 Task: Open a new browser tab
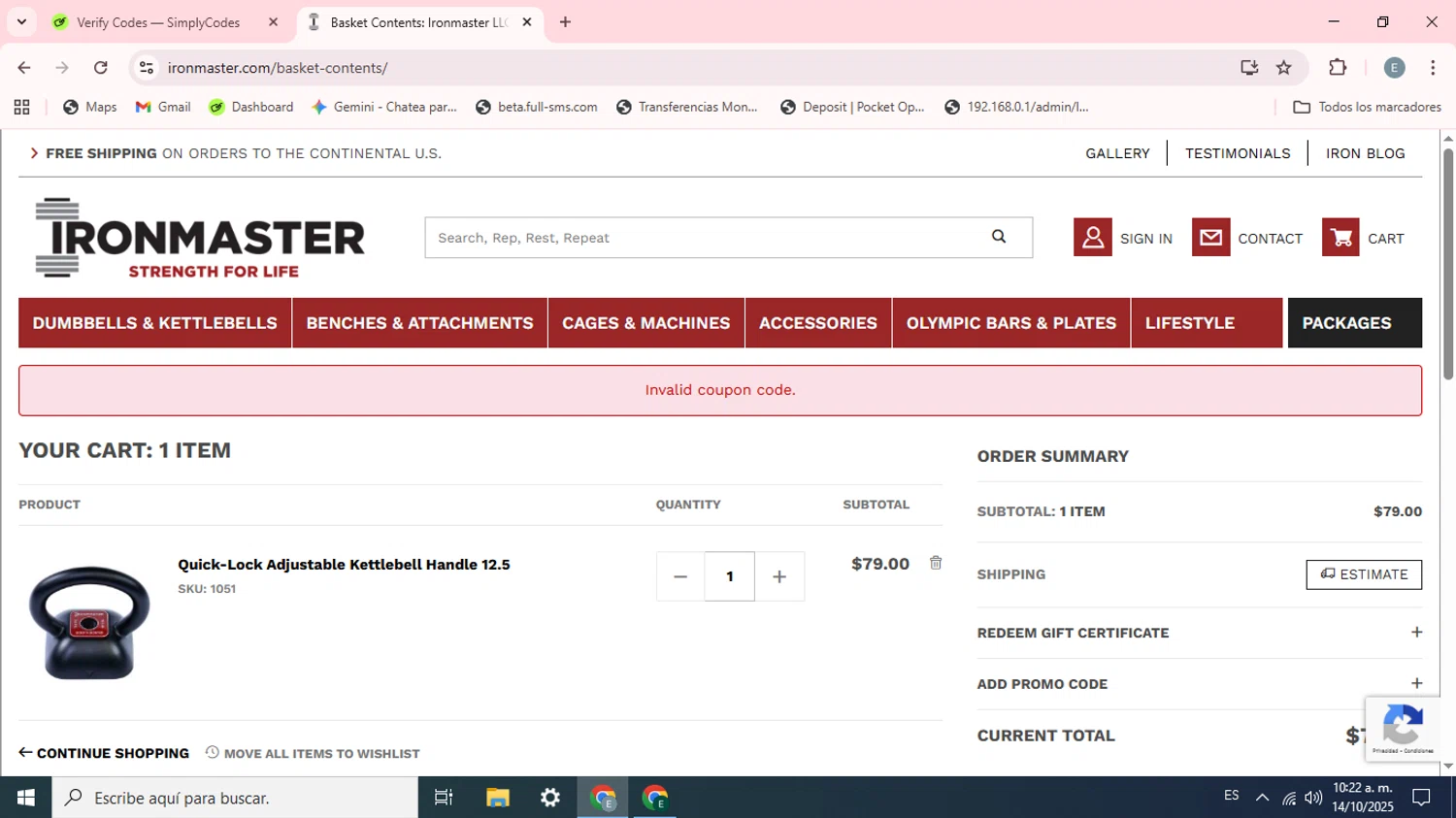pyautogui.click(x=565, y=22)
